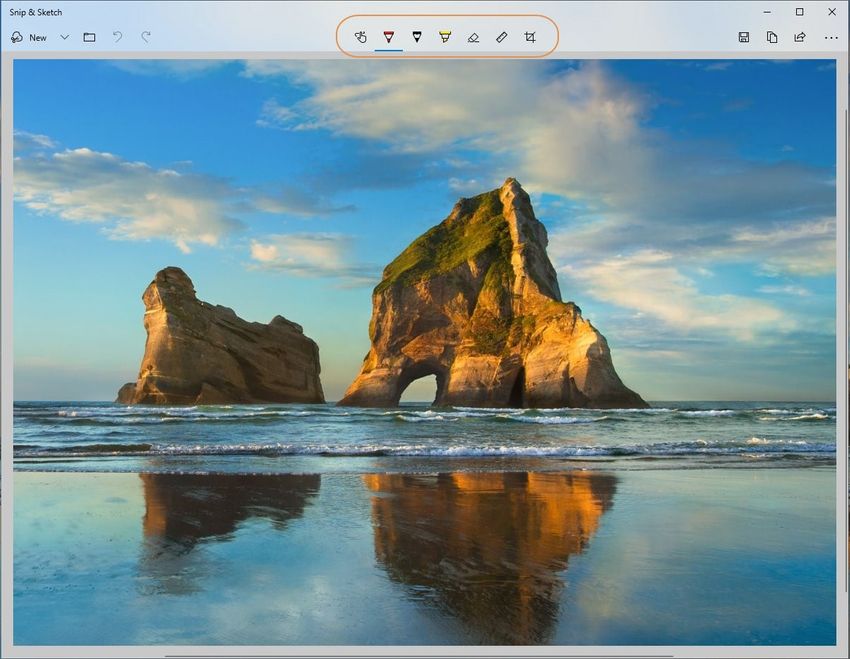Click the Save as disk icon
This screenshot has width=850, height=659.
744,37
